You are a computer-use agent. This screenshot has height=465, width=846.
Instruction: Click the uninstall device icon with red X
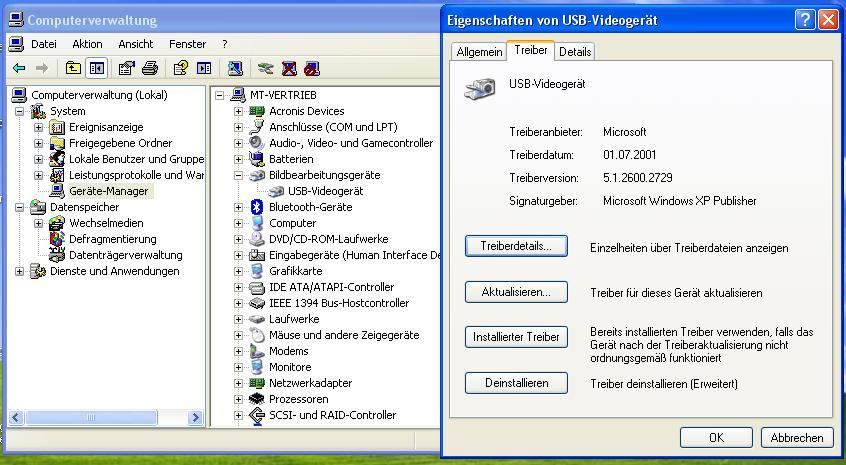coord(289,68)
